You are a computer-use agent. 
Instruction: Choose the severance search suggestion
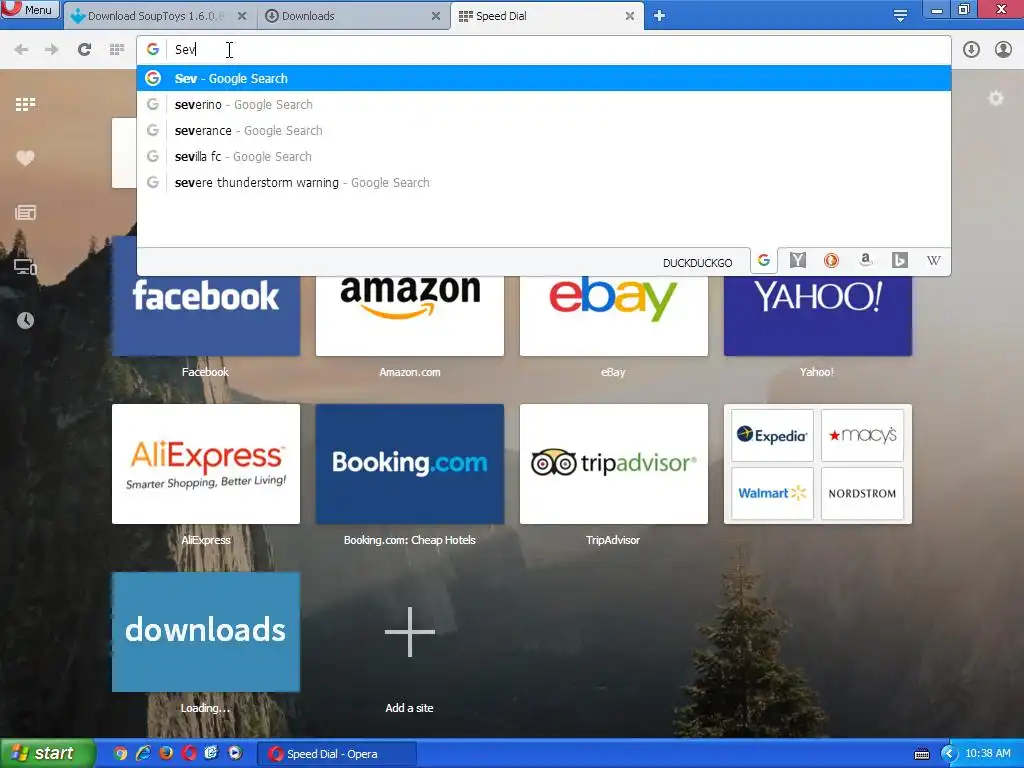[543, 131]
